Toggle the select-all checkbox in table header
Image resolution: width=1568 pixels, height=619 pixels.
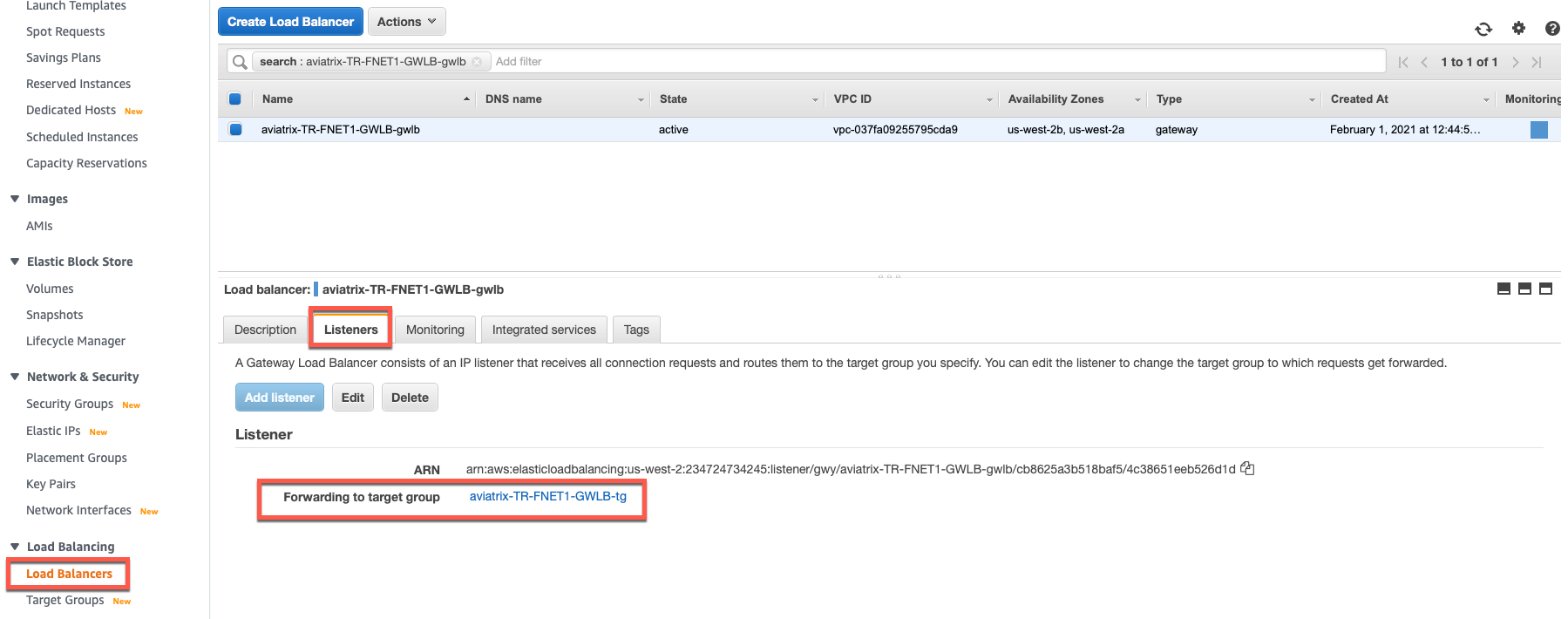tap(234, 99)
